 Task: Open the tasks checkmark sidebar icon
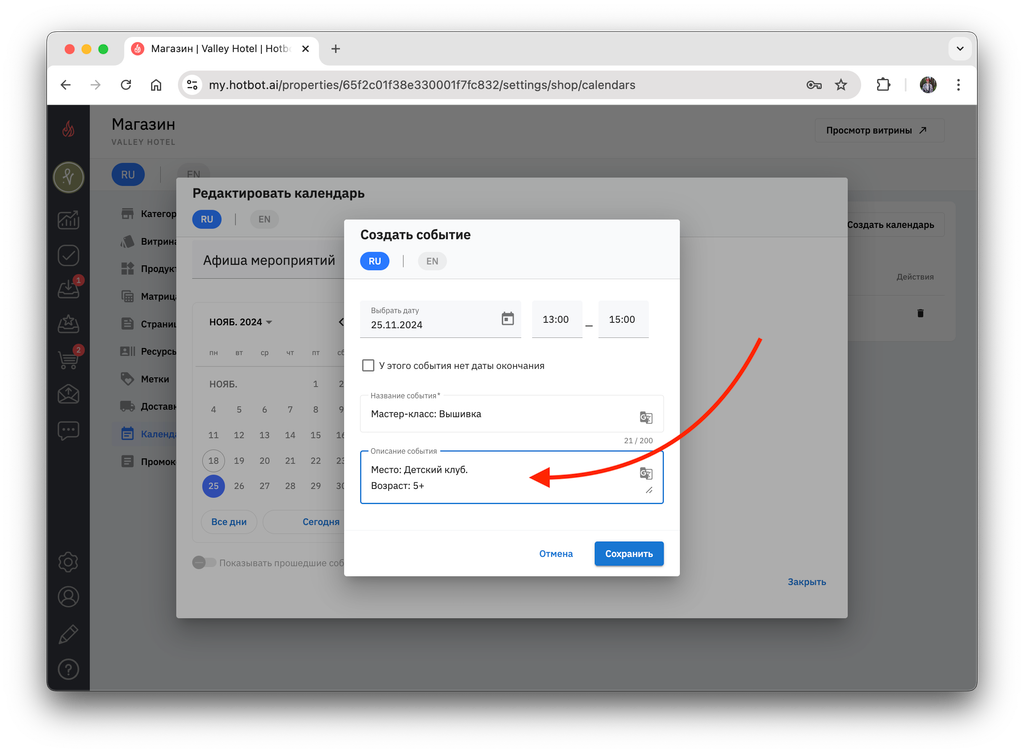click(x=68, y=255)
